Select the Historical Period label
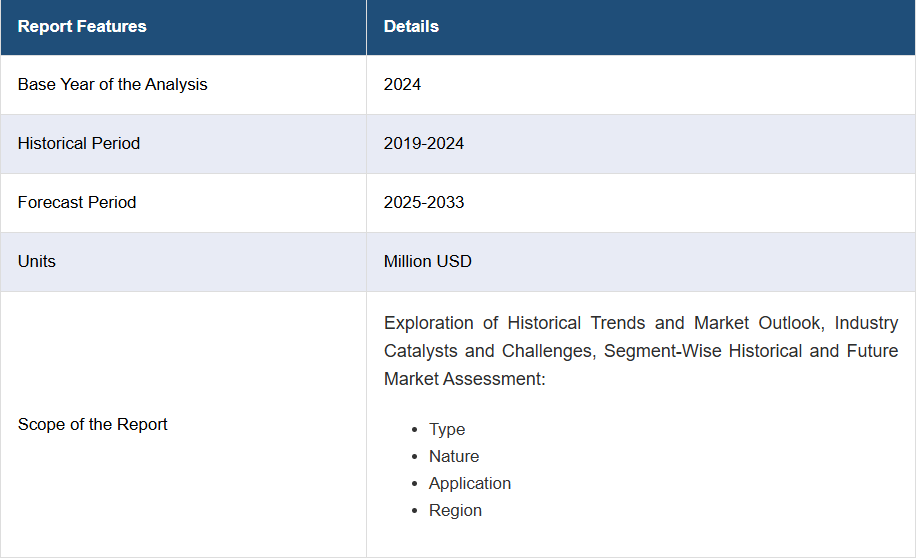This screenshot has height=558, width=917. tap(78, 143)
